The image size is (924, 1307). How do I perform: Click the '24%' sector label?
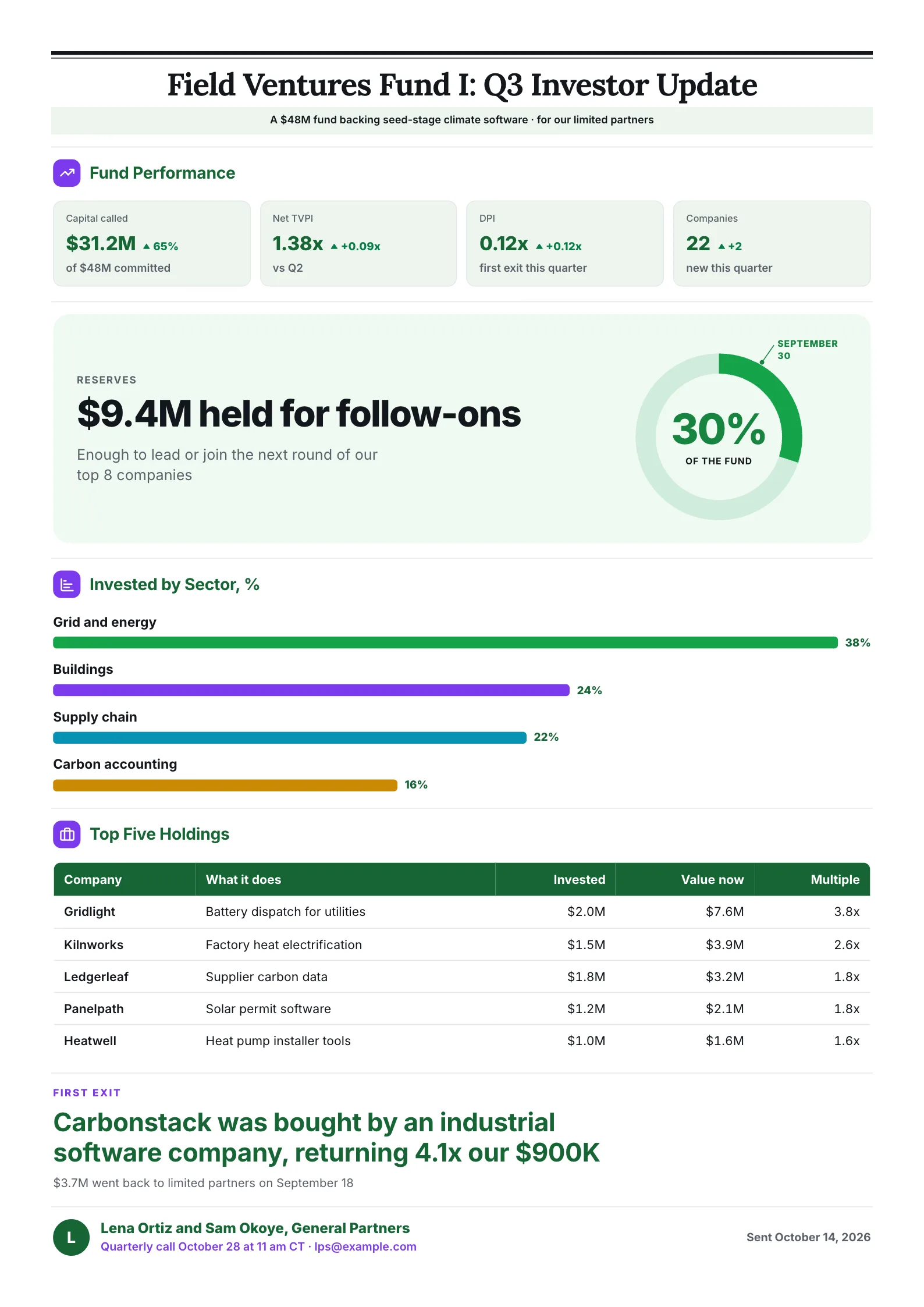(x=589, y=690)
